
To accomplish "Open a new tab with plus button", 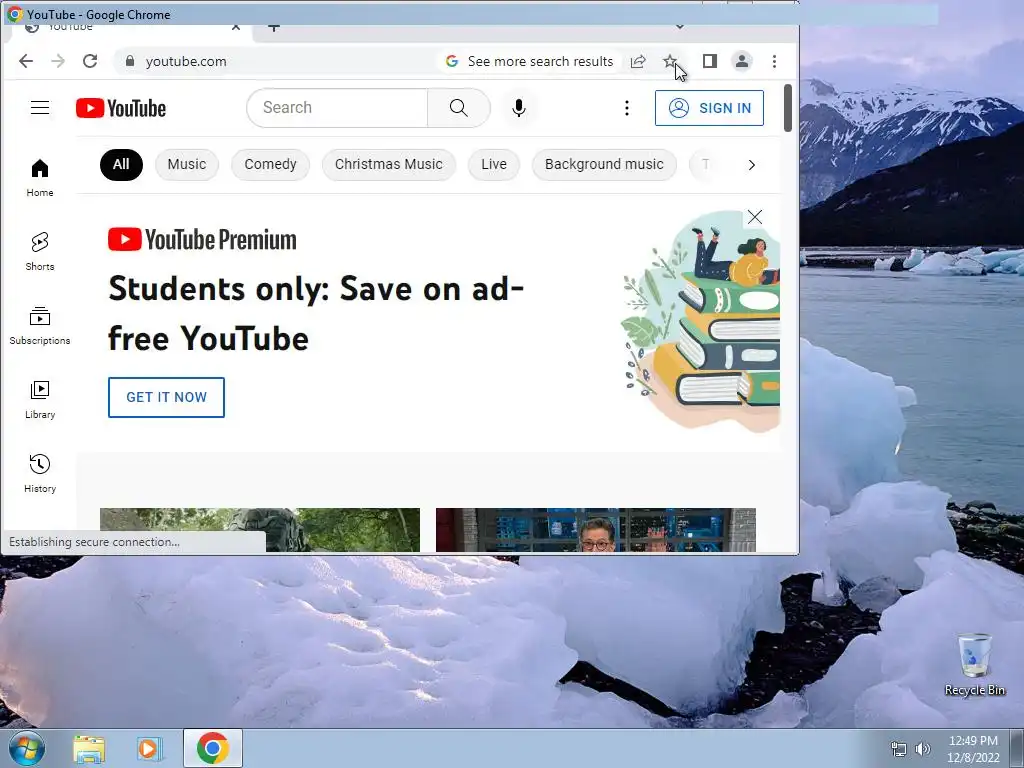I will coord(274,27).
